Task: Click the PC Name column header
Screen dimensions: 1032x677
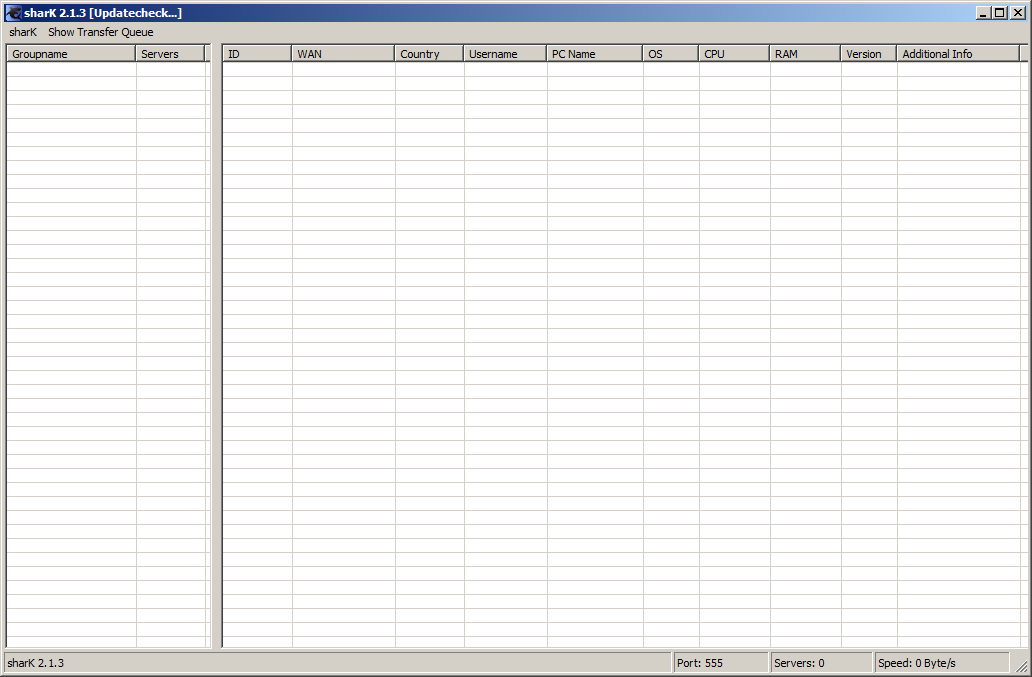Action: point(594,54)
